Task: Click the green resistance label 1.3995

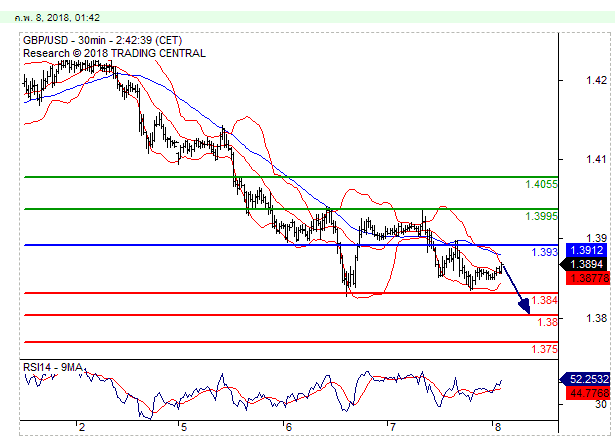Action: [x=541, y=216]
